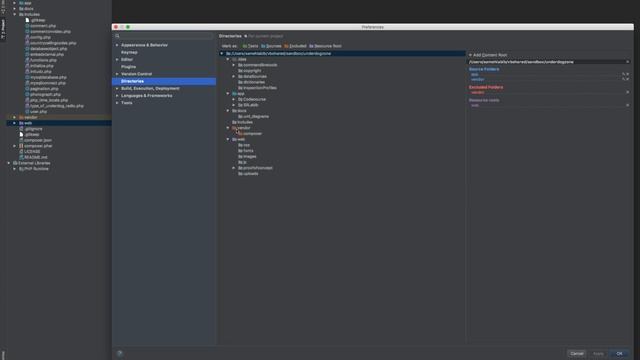The width and height of the screenshot is (640, 360).
Task: Open the Directories settings page
Action: (x=164, y=81)
